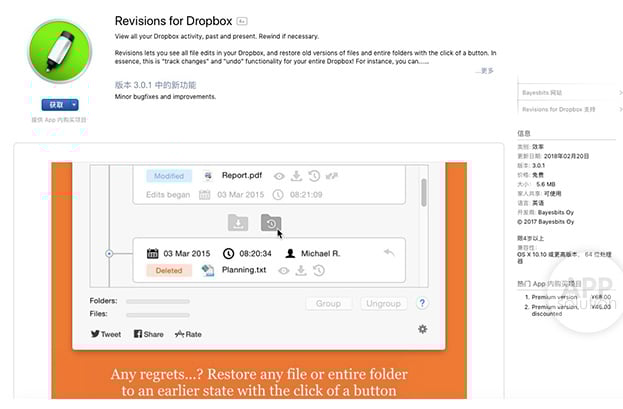623x409 pixels.
Task: Click the Premium version in-app purchase row
Action: [x=568, y=297]
